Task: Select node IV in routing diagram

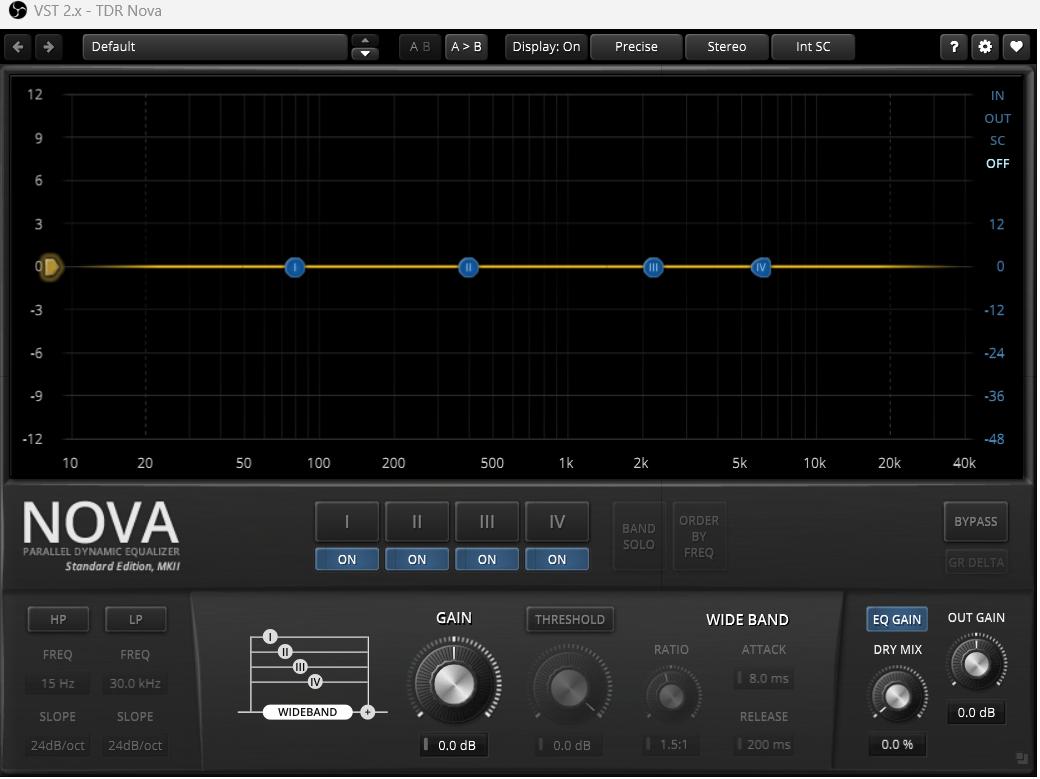Action: pyautogui.click(x=315, y=681)
